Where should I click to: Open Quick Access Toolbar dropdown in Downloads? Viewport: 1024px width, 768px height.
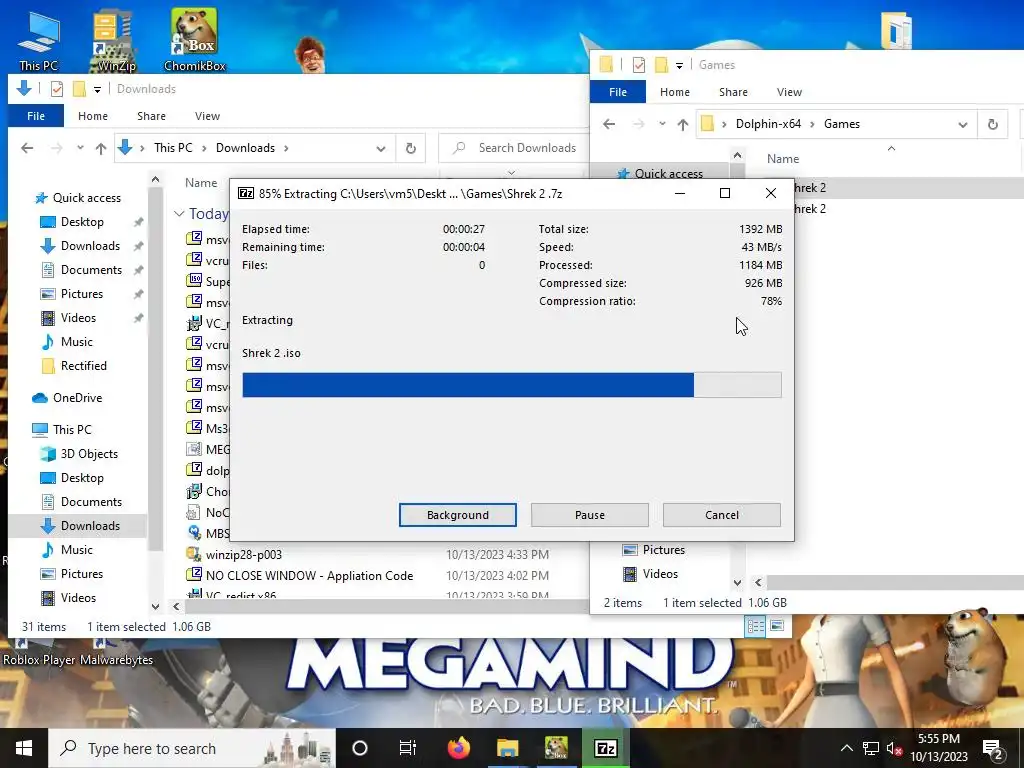coord(97,89)
